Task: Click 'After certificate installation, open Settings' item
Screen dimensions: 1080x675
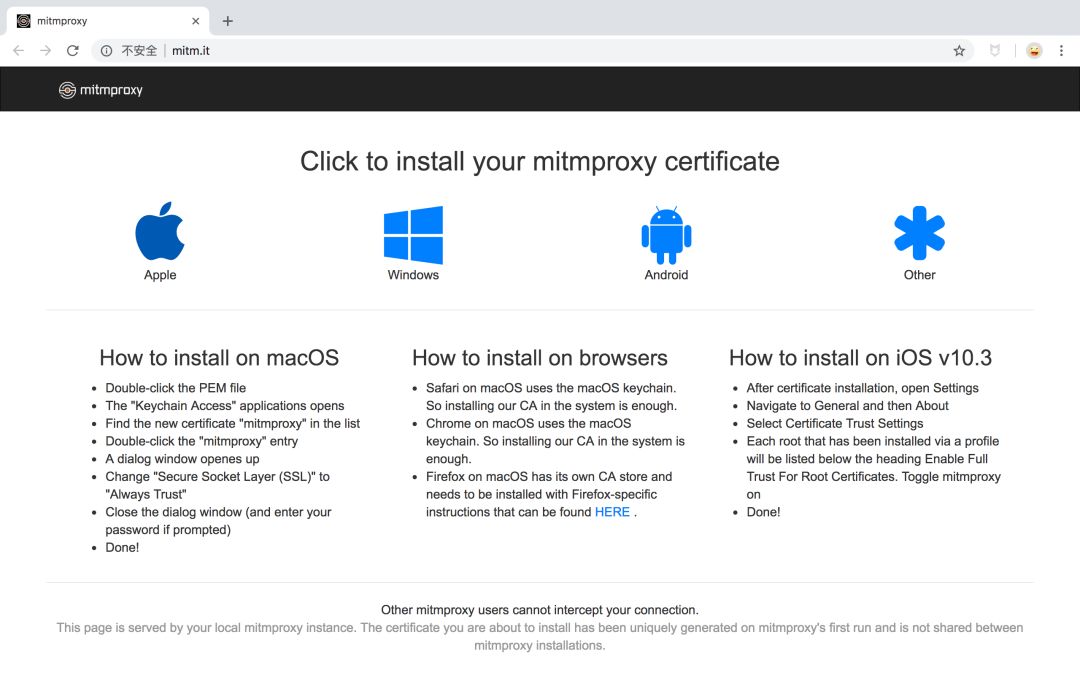Action: (862, 388)
